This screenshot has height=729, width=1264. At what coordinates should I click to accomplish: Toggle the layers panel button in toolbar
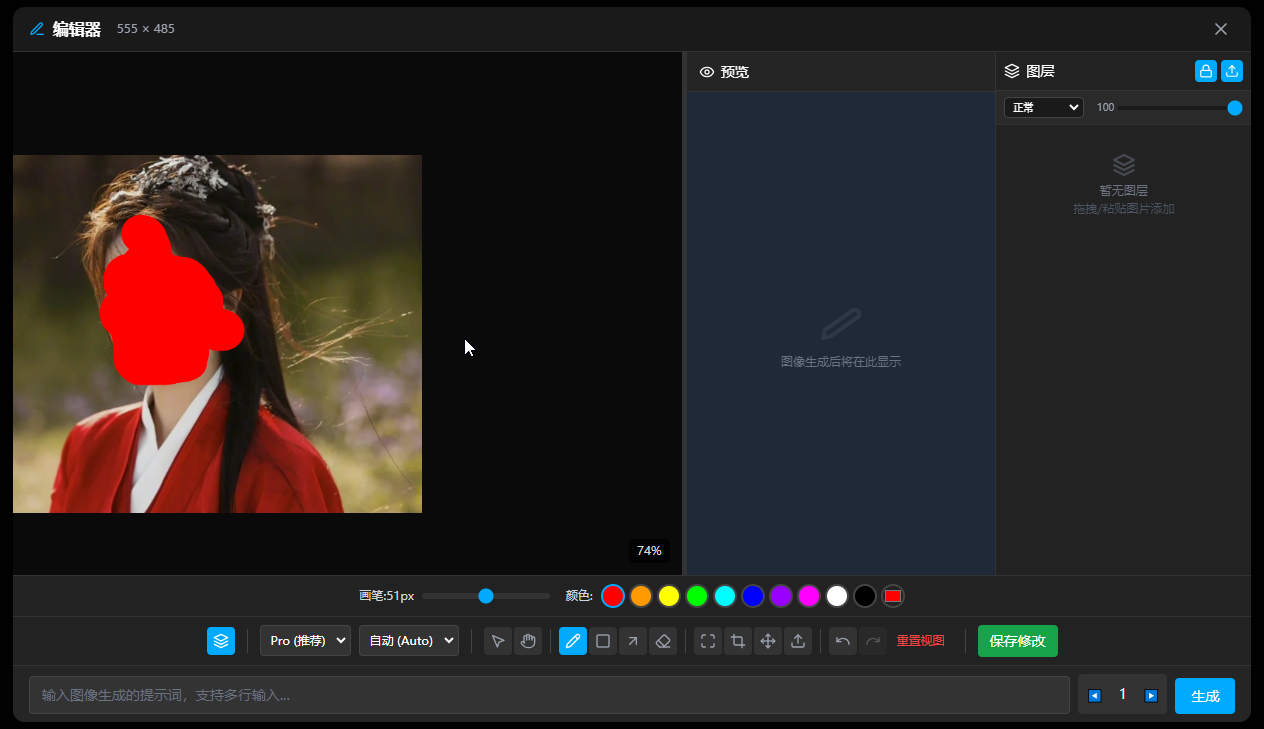[221, 641]
